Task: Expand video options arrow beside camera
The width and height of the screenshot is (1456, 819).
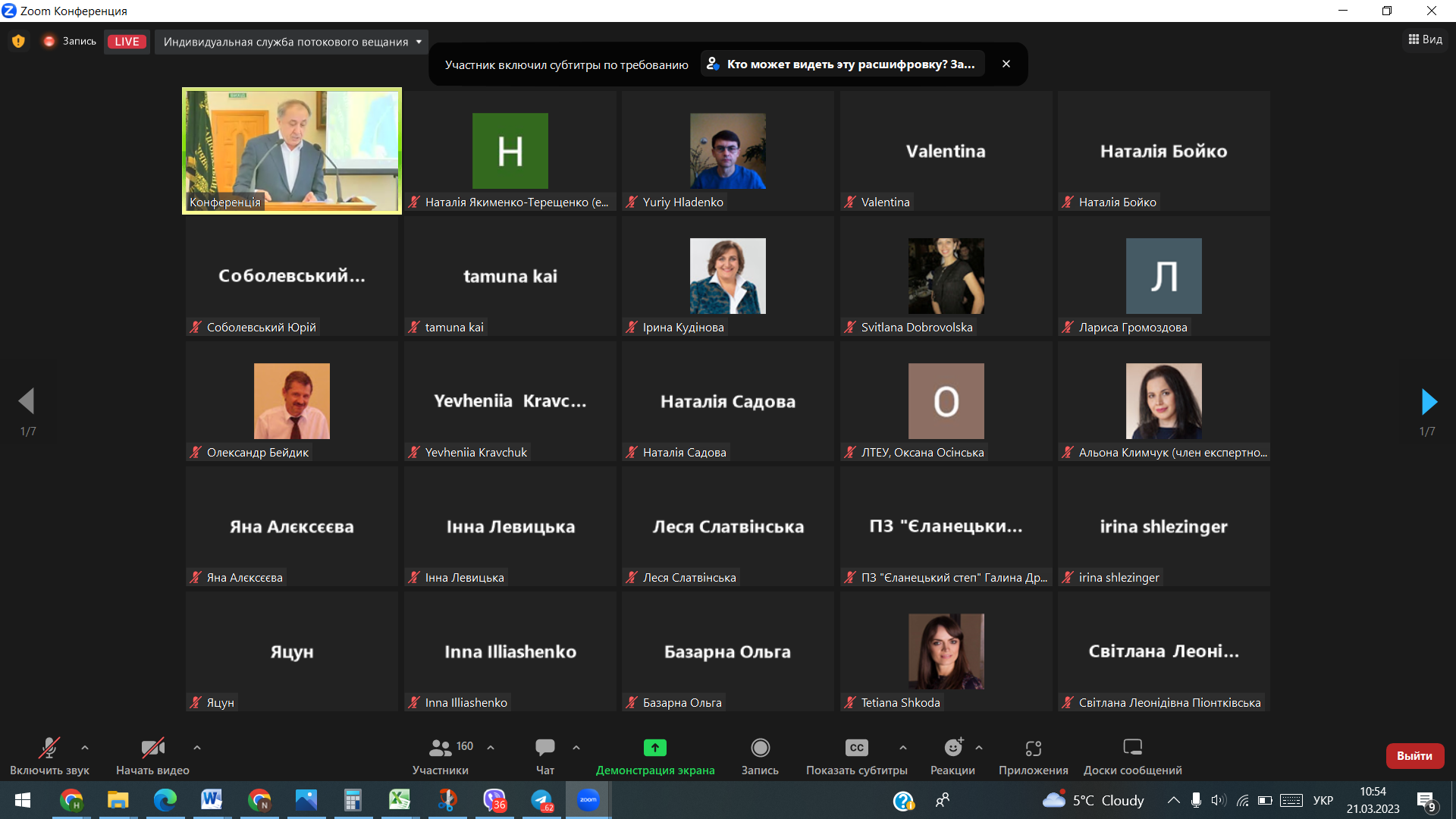Action: tap(197, 748)
